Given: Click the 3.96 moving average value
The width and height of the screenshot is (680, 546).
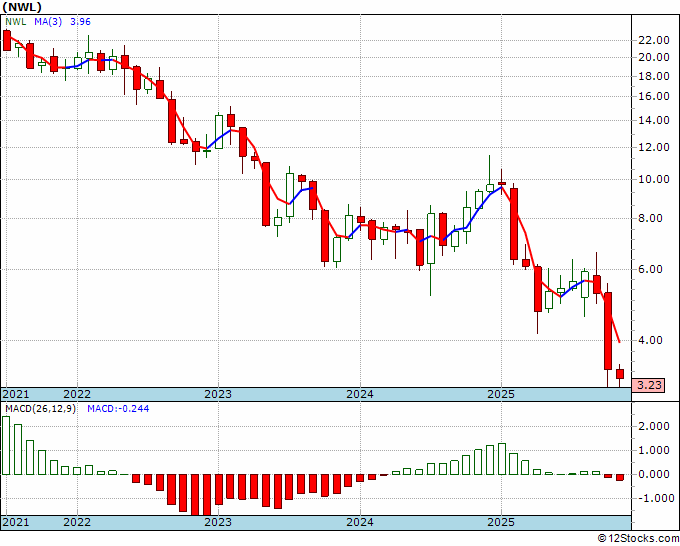Looking at the screenshot, I should coord(80,22).
